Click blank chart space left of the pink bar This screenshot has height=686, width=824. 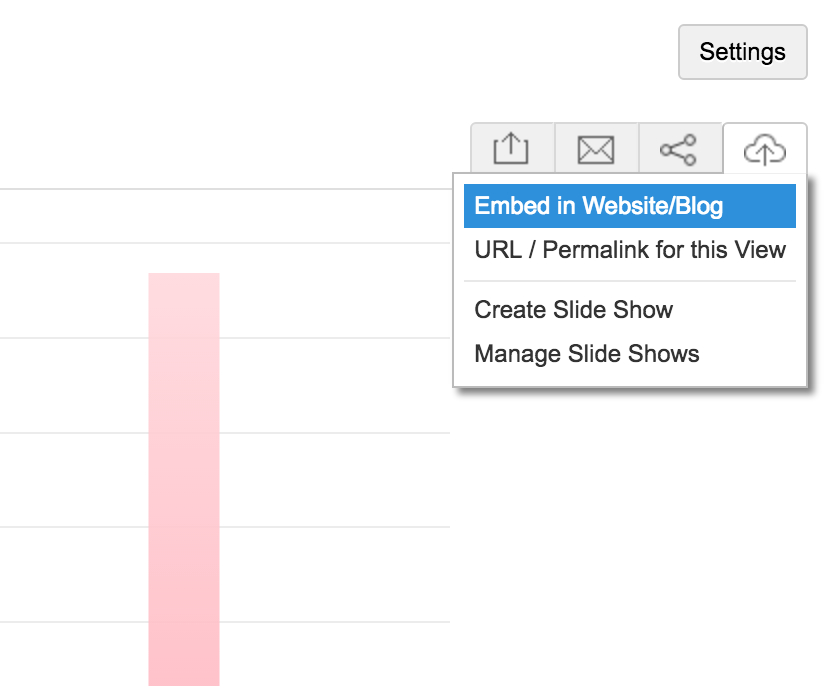tap(70, 480)
